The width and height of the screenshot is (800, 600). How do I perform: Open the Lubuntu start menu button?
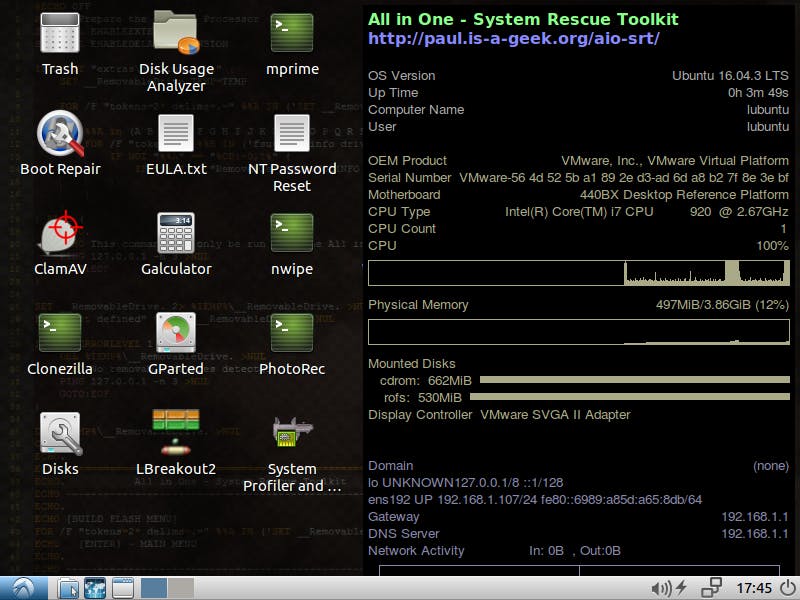point(23,588)
